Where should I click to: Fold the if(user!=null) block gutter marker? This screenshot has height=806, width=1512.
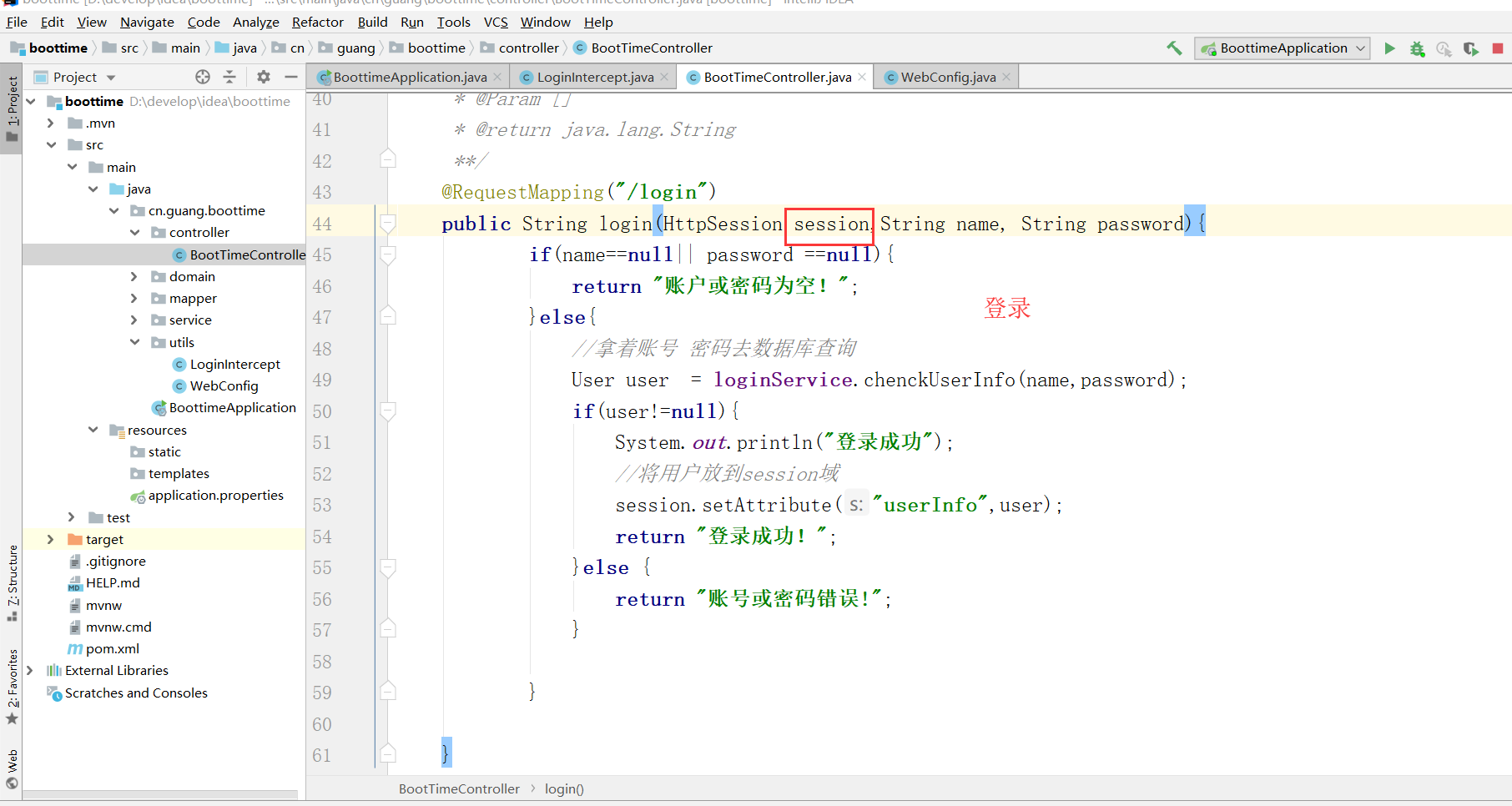(387, 411)
